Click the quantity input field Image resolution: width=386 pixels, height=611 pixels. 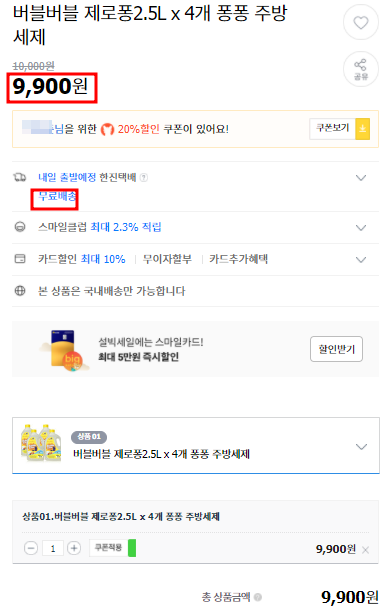[53, 549]
